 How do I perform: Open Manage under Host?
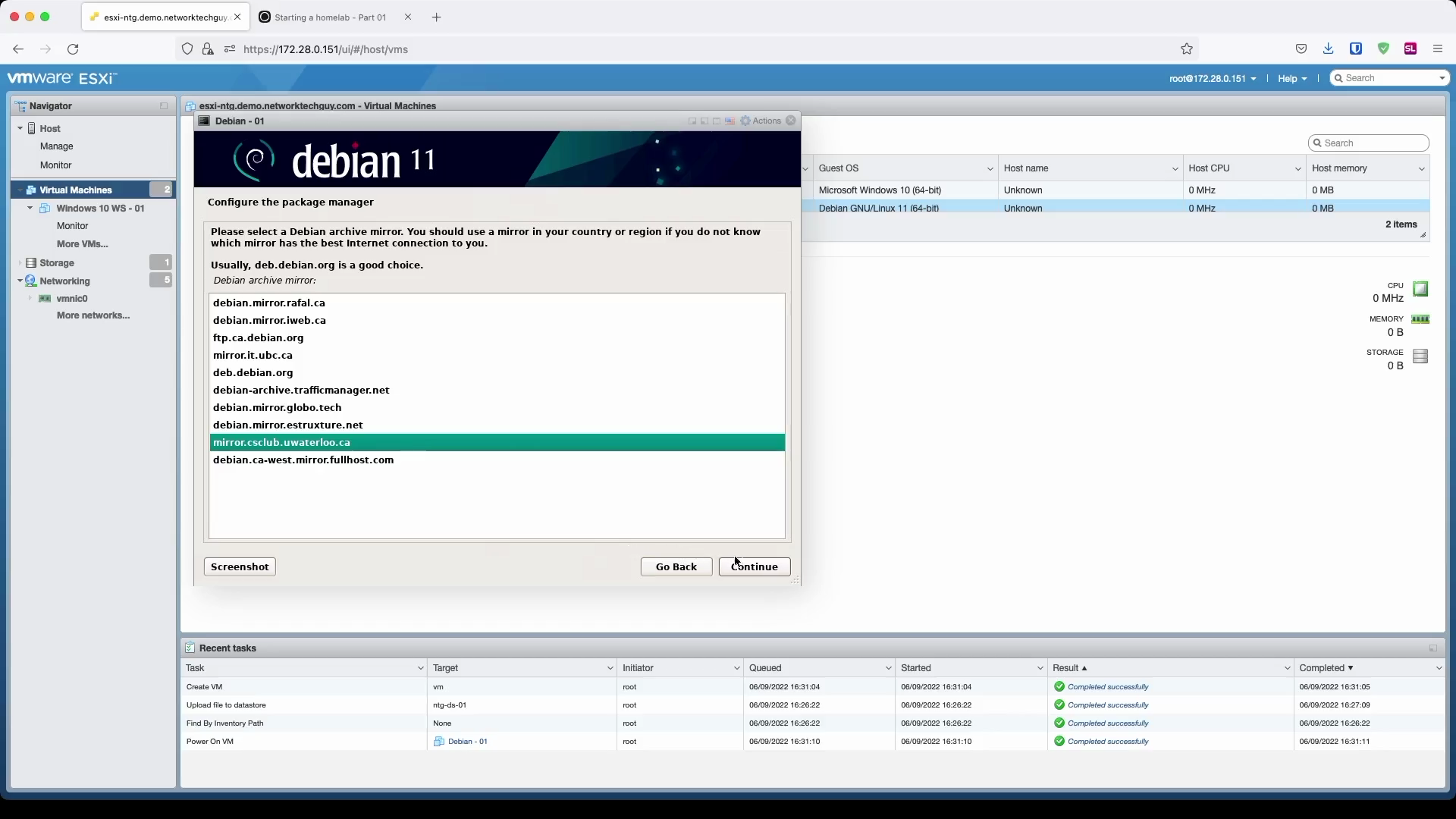[x=57, y=146]
